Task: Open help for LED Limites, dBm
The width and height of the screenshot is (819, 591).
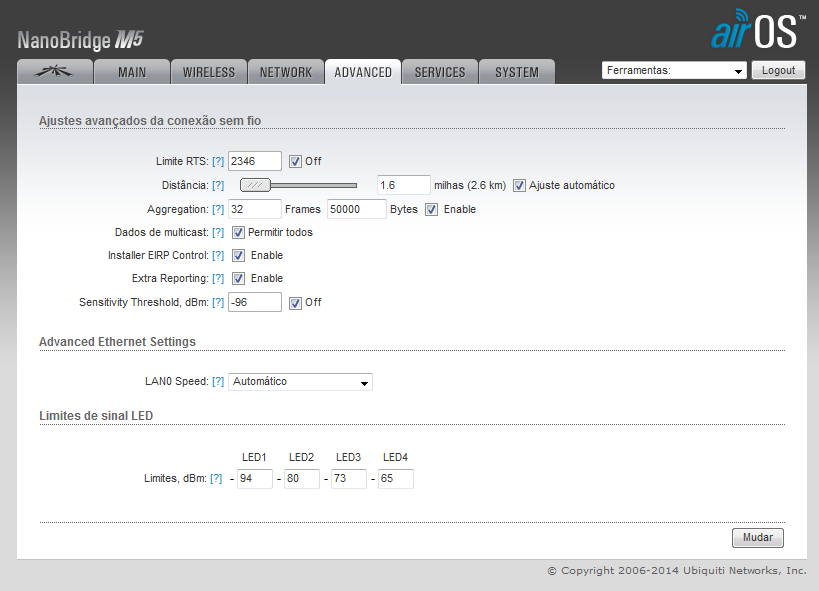Action: pyautogui.click(x=216, y=479)
